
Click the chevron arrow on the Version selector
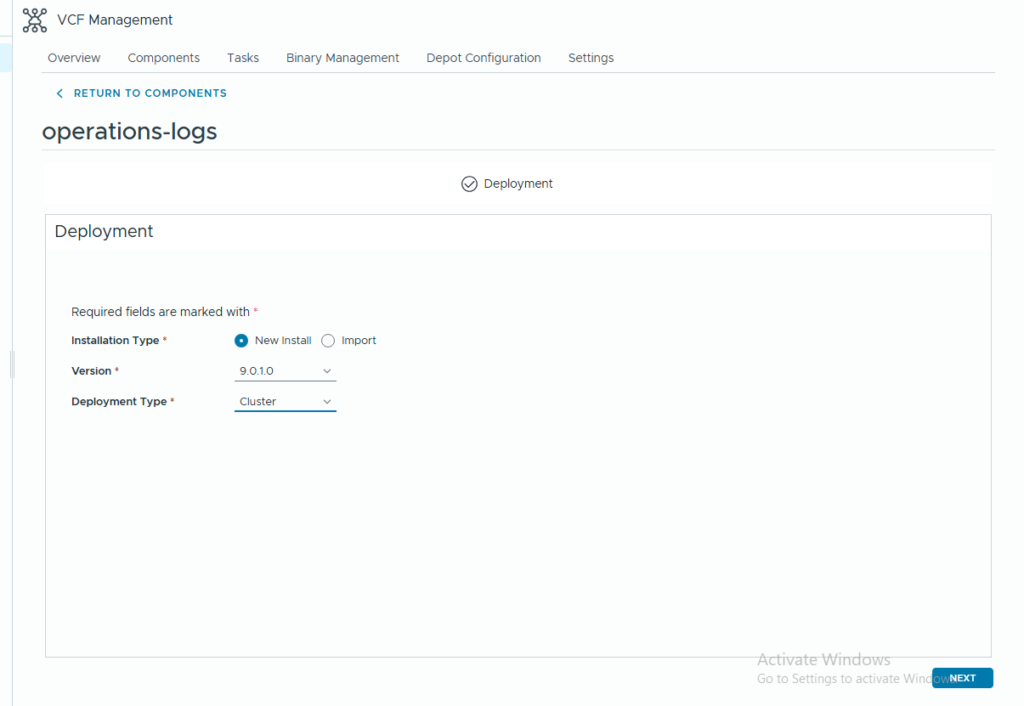coord(327,371)
